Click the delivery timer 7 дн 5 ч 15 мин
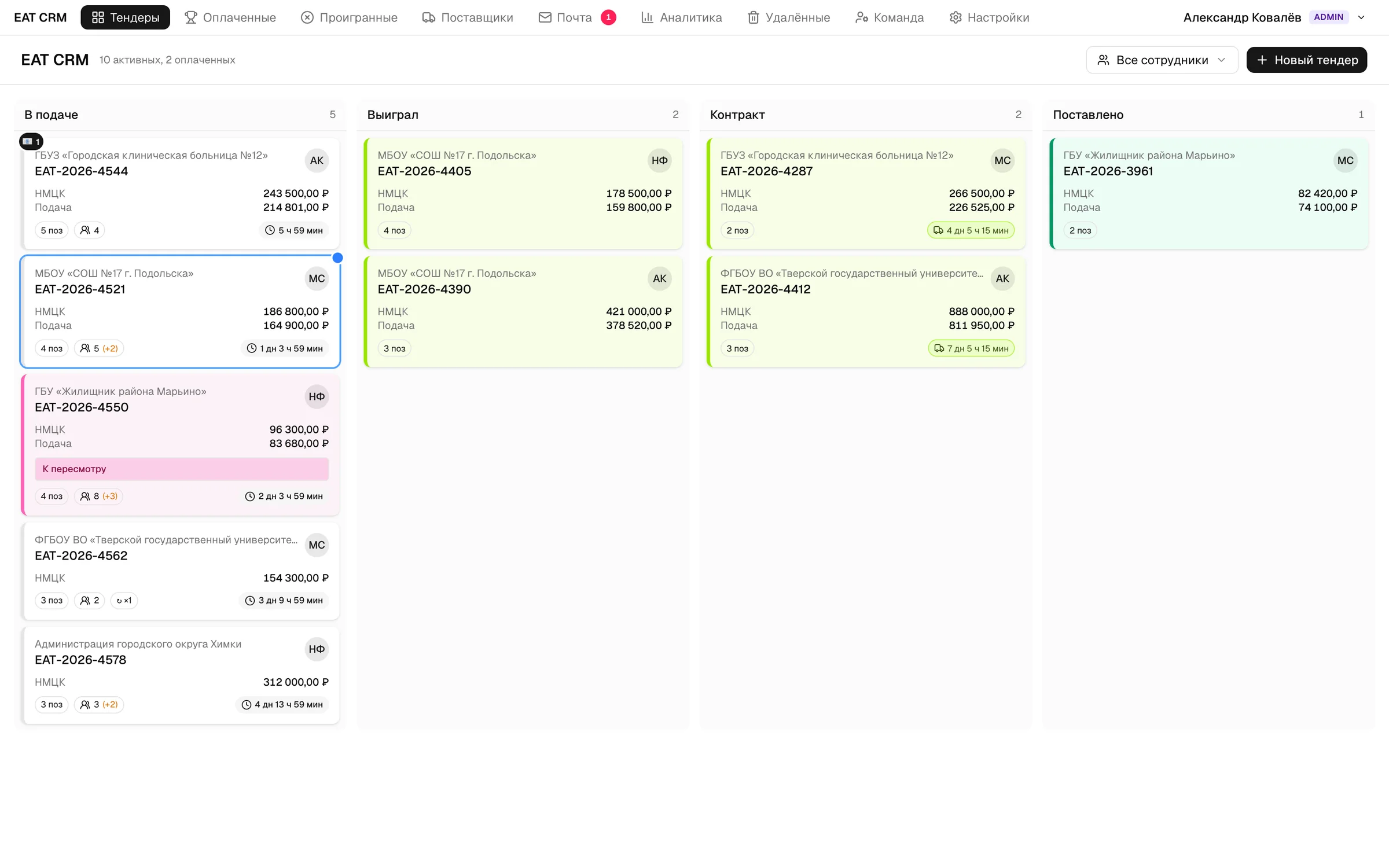The height and width of the screenshot is (868, 1389). click(x=972, y=348)
